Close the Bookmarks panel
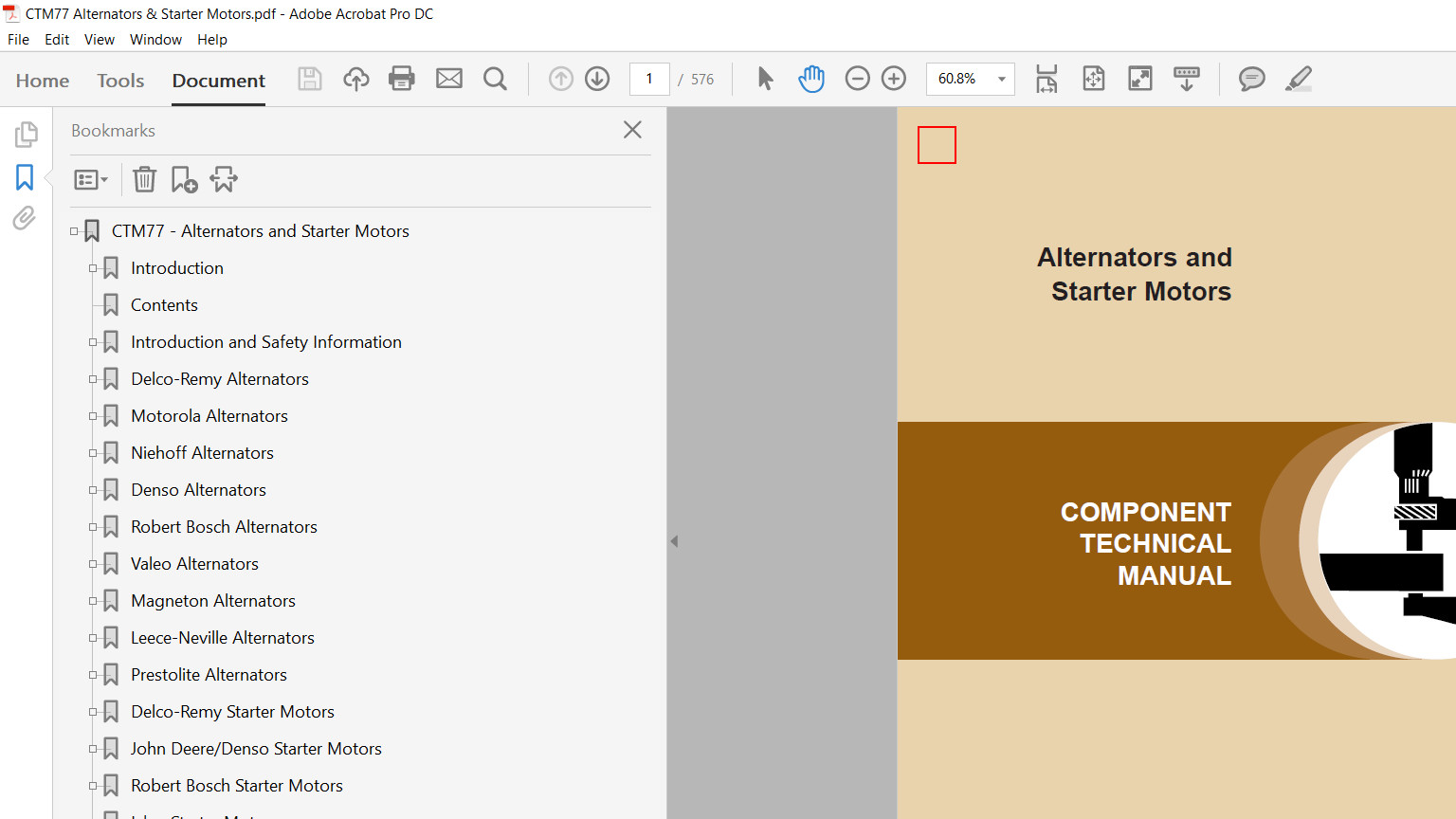 632,130
